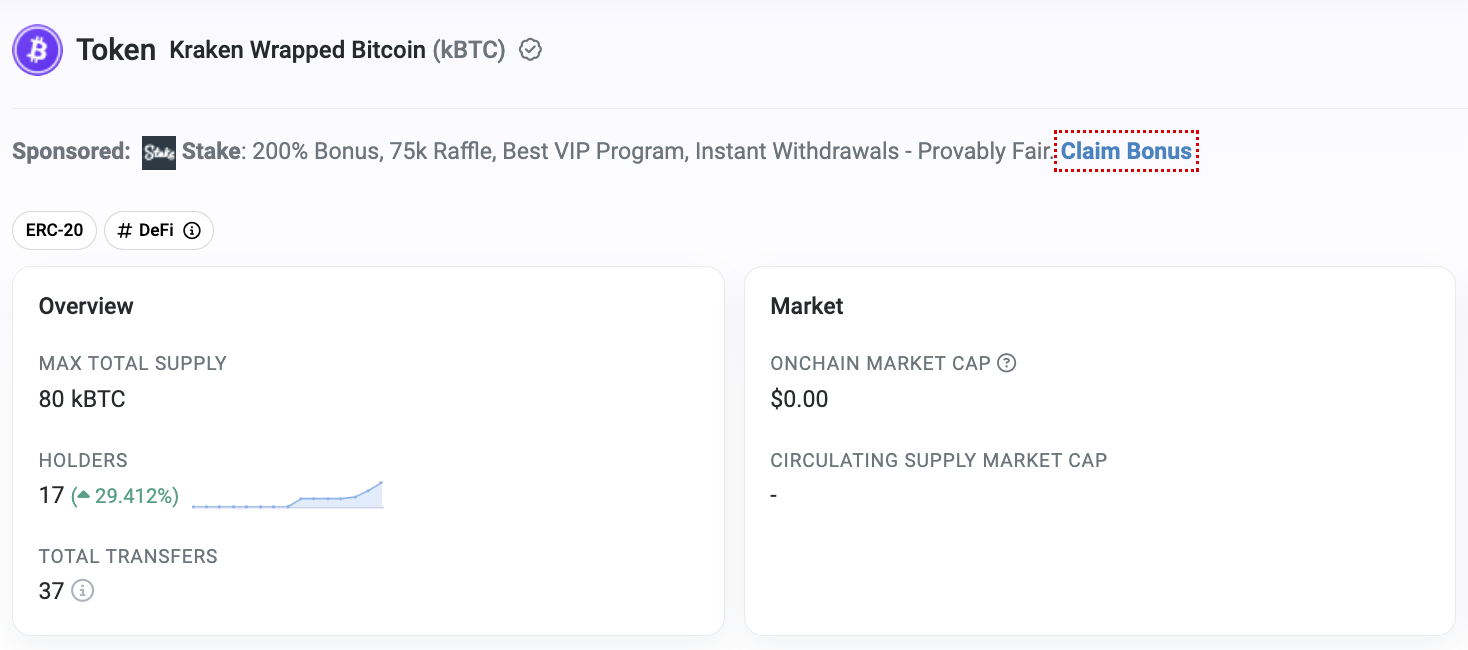Viewport: 1468px width, 650px height.
Task: Click the 80 kBTC max supply value
Action: point(82,399)
